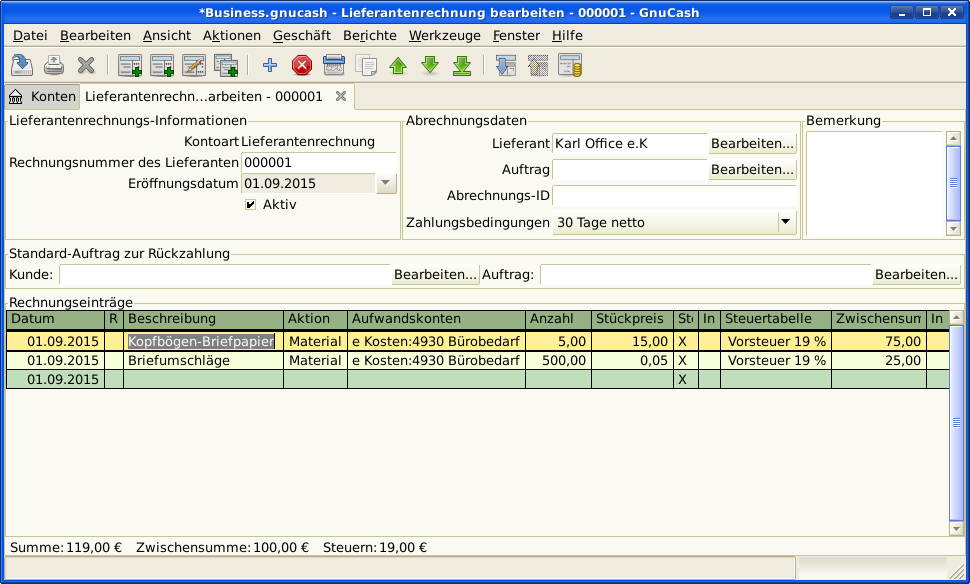The image size is (970, 584).
Task: Click the save file toolbar icon
Action: (x=22, y=66)
